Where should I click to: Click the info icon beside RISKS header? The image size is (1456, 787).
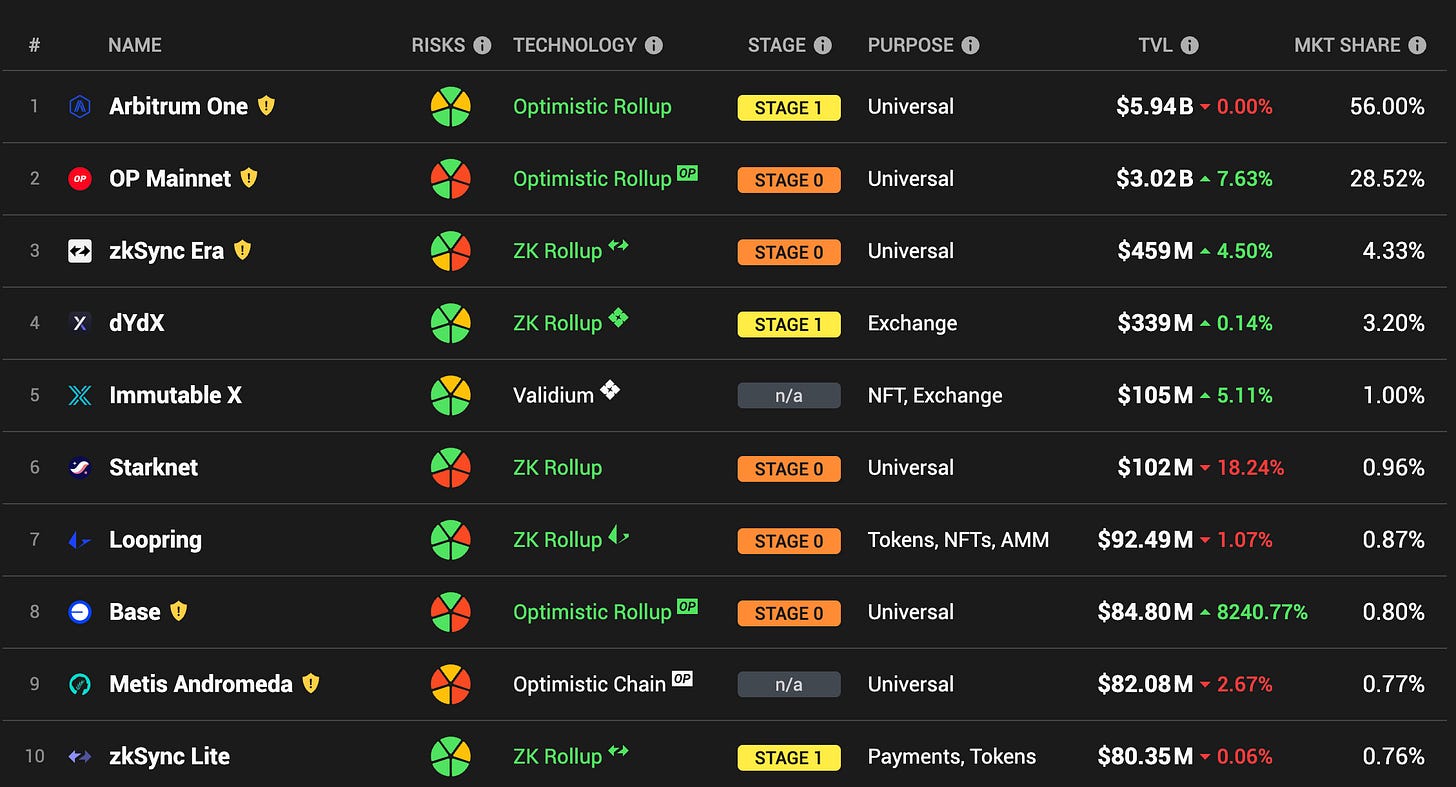point(482,45)
